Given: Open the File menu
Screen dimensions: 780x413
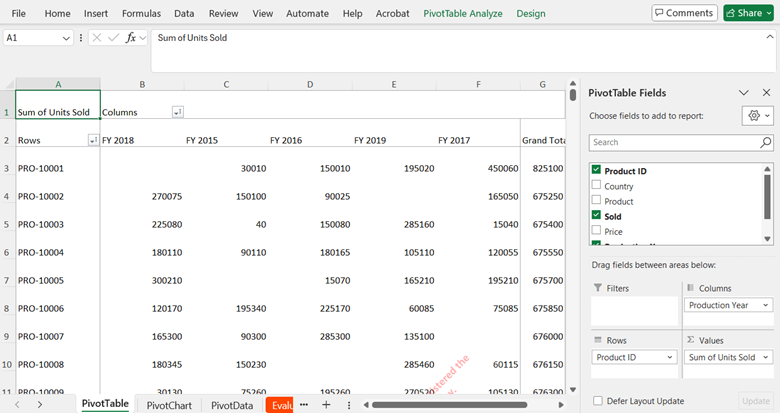Looking at the screenshot, I should coord(18,13).
